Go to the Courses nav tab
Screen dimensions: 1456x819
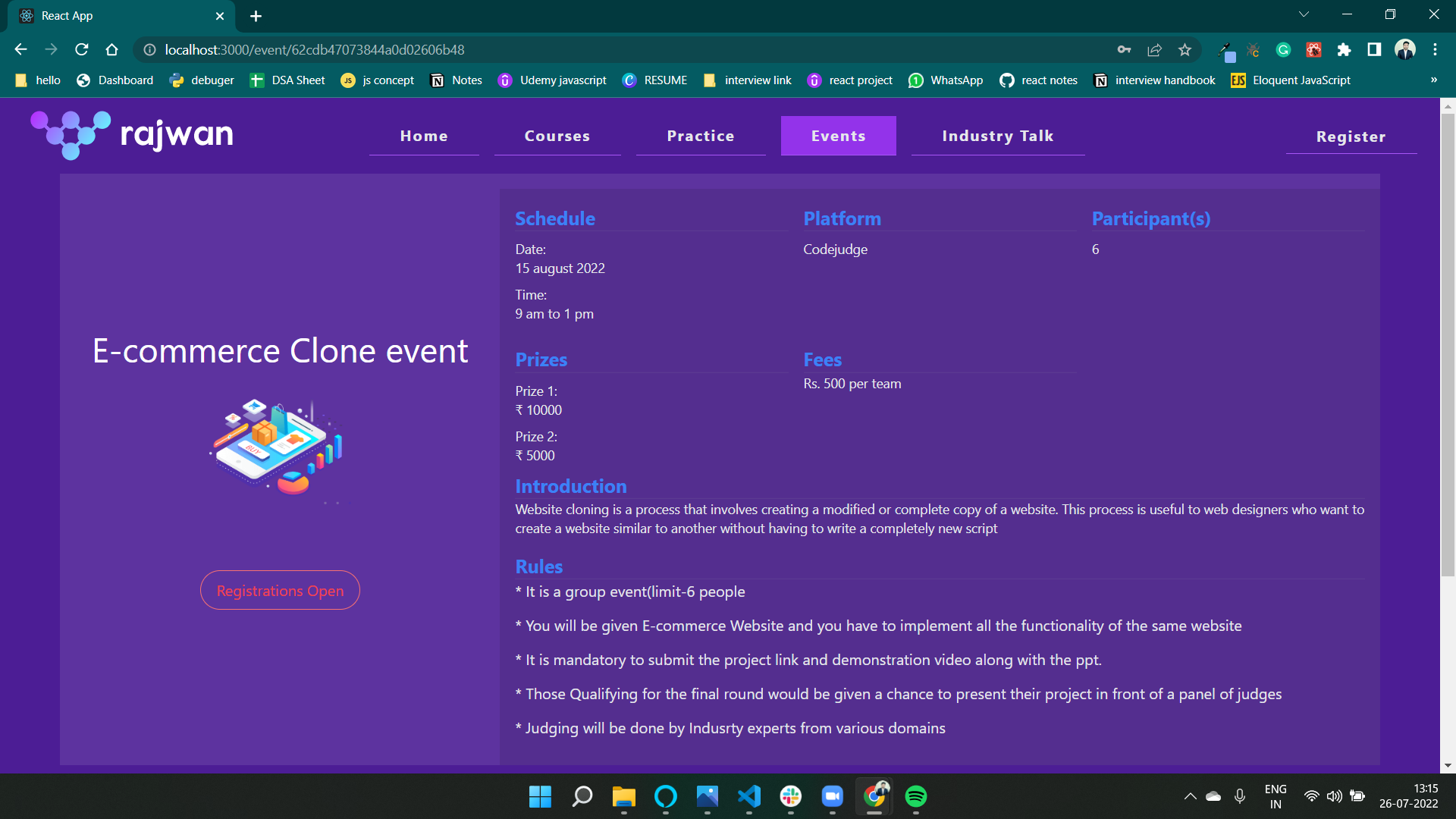tap(557, 136)
